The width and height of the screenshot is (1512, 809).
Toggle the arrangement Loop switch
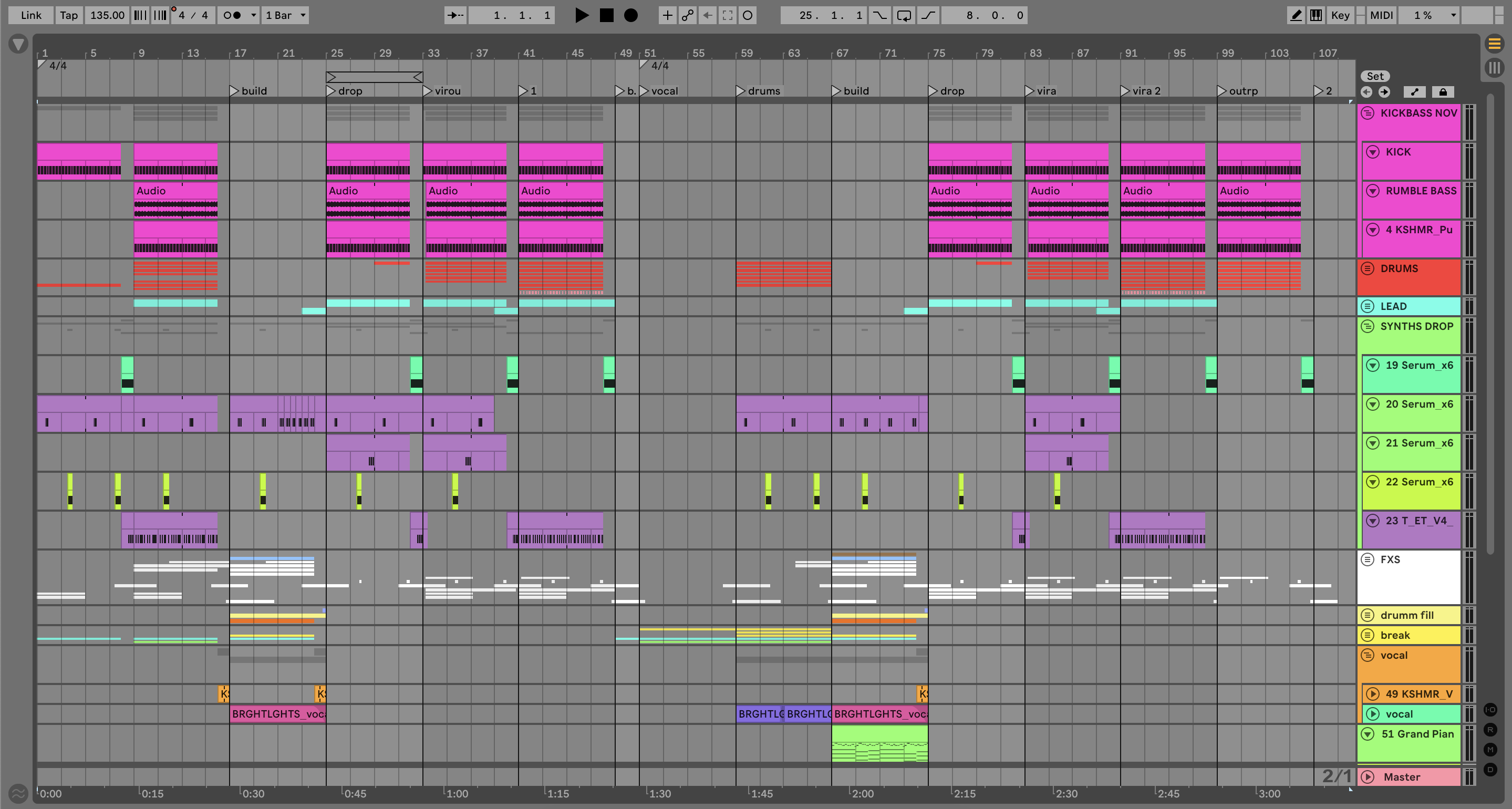click(x=904, y=15)
